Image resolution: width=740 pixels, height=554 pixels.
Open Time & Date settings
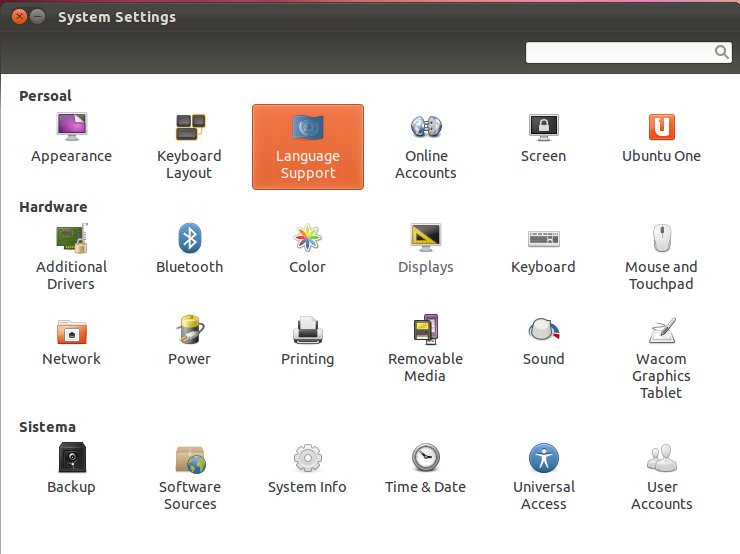pyautogui.click(x=425, y=468)
